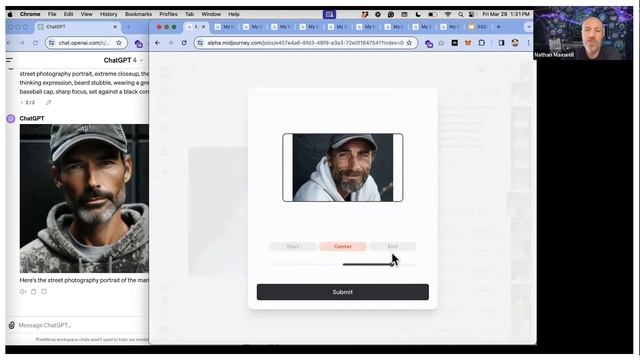Open a new tab in the ChatGPT window
This screenshot has width=640, height=360.
pyautogui.click(x=129, y=27)
